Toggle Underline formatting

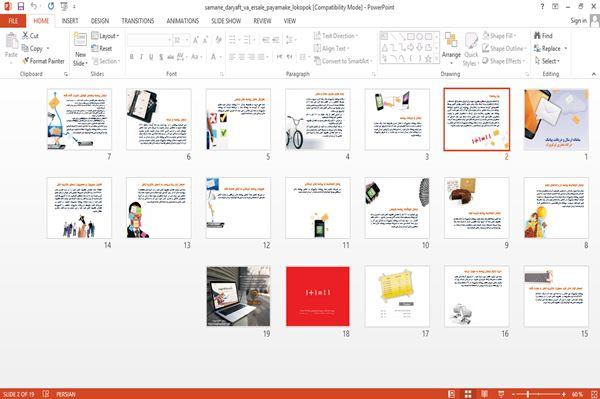pyautogui.click(x=151, y=57)
